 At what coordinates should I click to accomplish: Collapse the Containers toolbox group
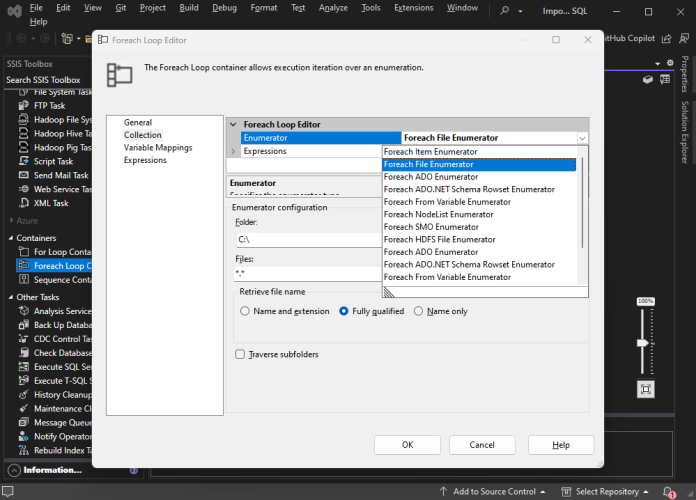10,238
